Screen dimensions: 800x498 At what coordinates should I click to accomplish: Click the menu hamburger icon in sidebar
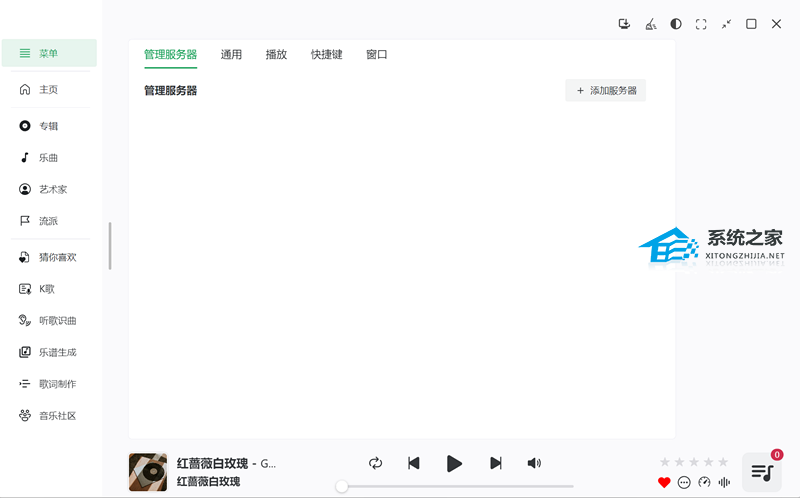point(24,53)
